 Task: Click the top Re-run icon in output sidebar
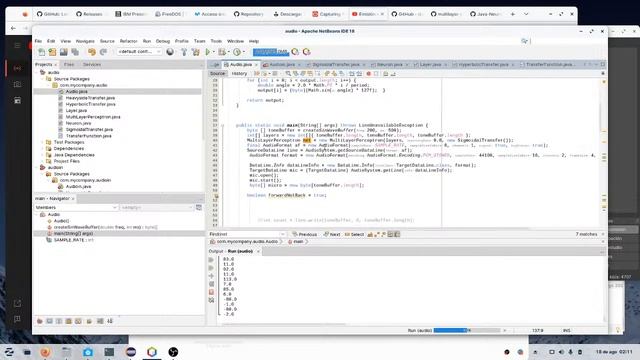[x=211, y=260]
